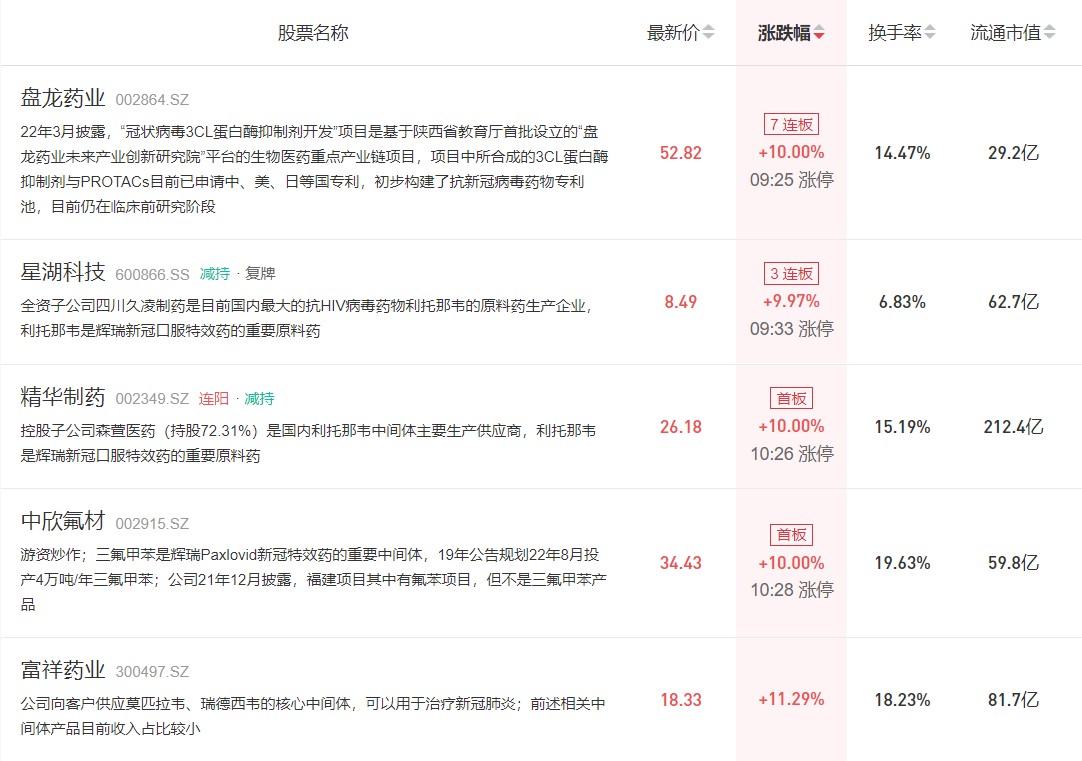This screenshot has height=761, width=1082.
Task: Sort by 流通市值 column arrows
Action: coord(1049,33)
